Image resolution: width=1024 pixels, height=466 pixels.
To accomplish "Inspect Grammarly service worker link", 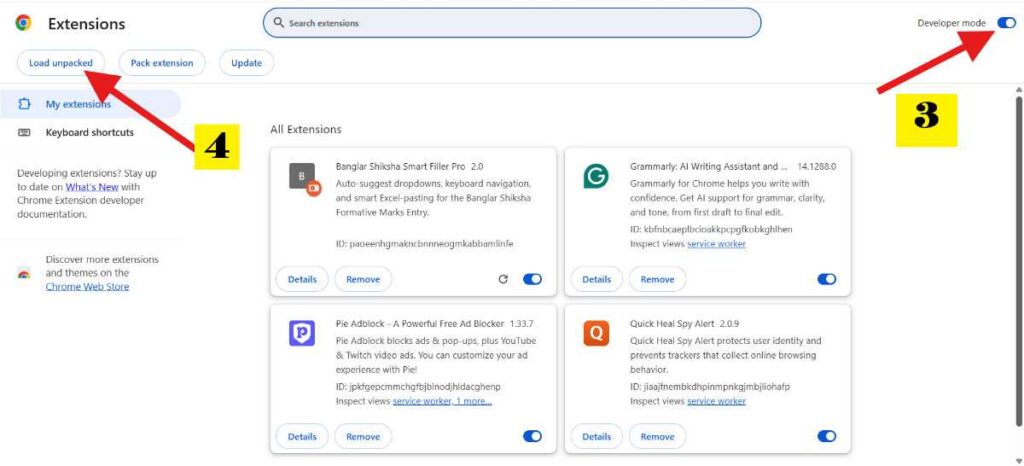I will tap(716, 243).
